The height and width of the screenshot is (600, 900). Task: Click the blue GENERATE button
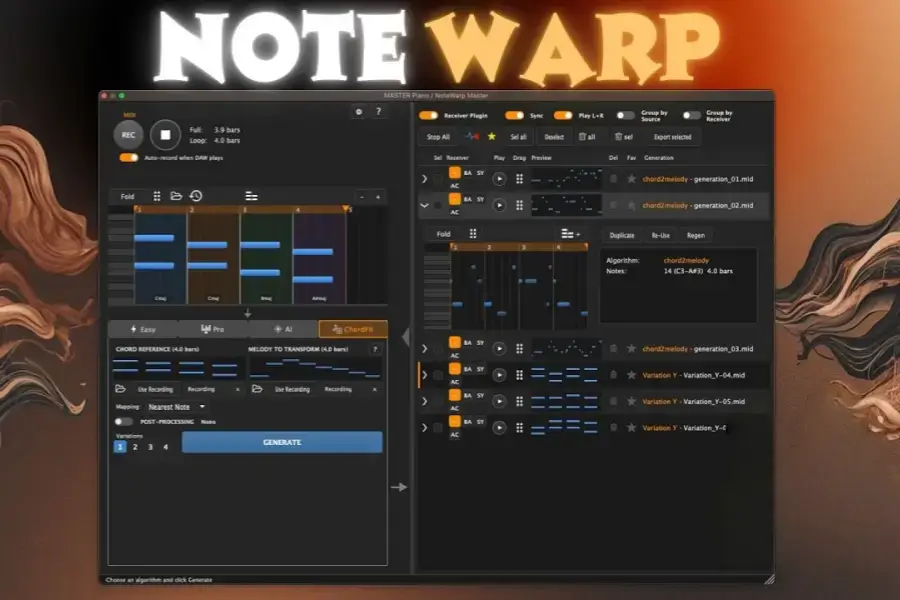tap(282, 442)
